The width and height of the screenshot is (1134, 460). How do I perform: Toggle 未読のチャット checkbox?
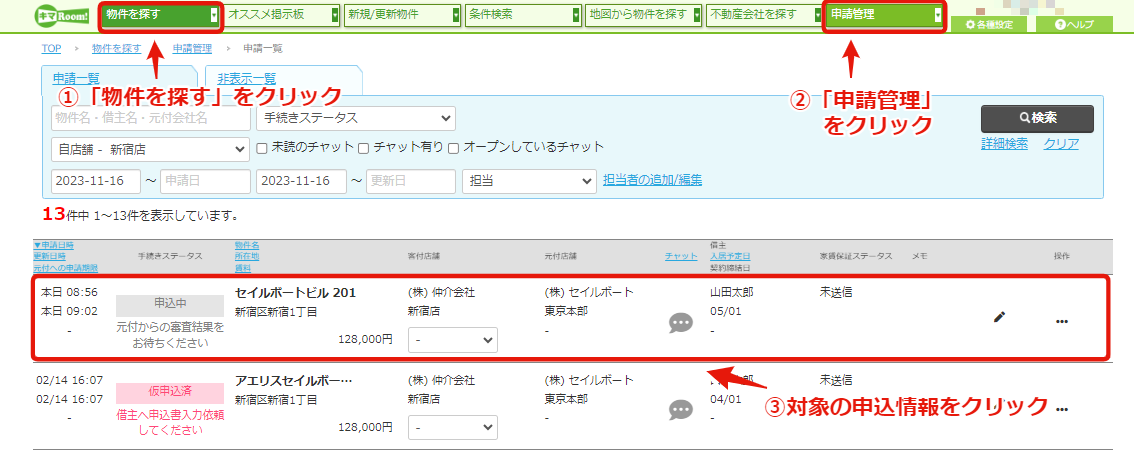(x=263, y=148)
